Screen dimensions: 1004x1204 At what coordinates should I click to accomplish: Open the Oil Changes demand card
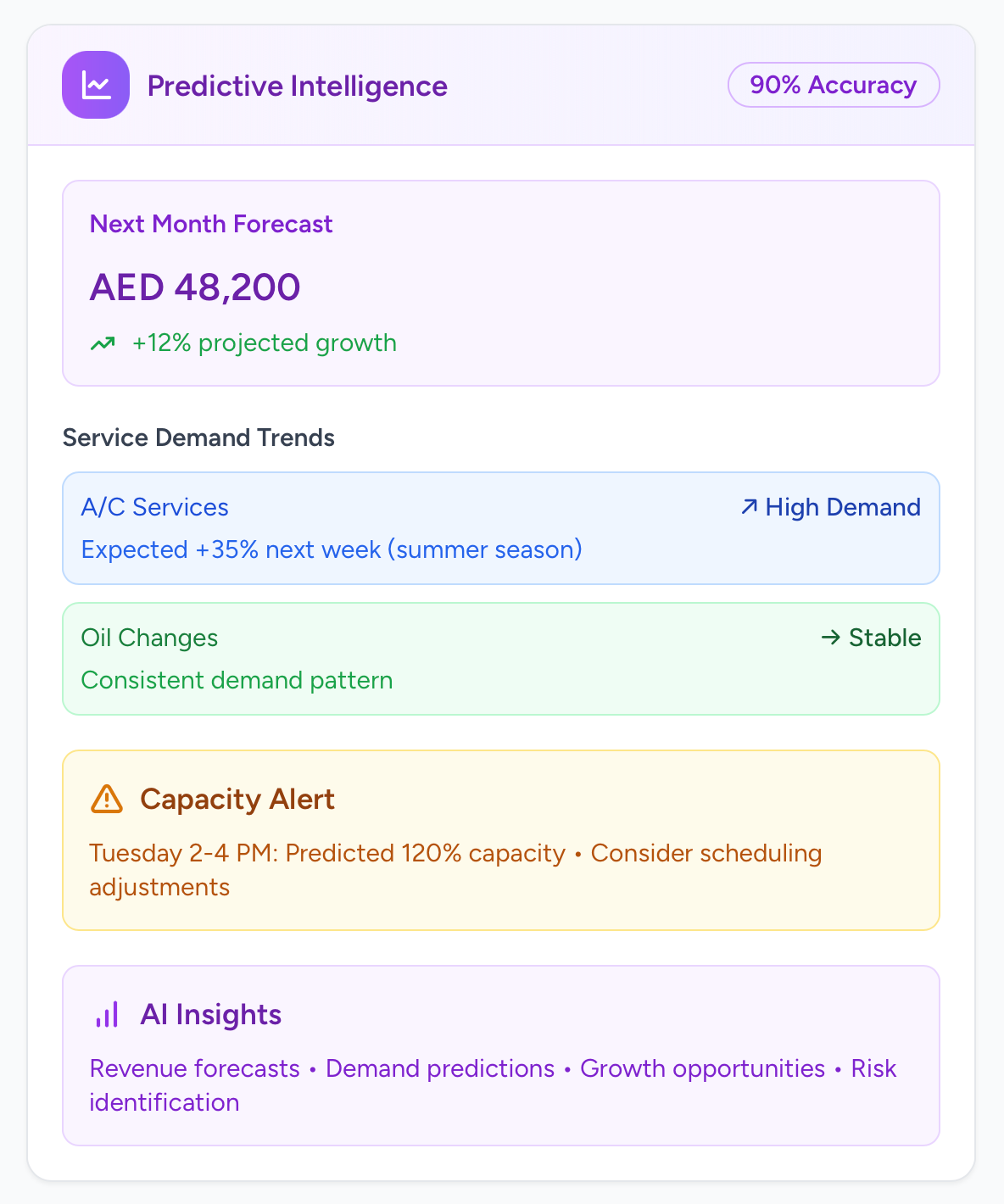tap(501, 659)
